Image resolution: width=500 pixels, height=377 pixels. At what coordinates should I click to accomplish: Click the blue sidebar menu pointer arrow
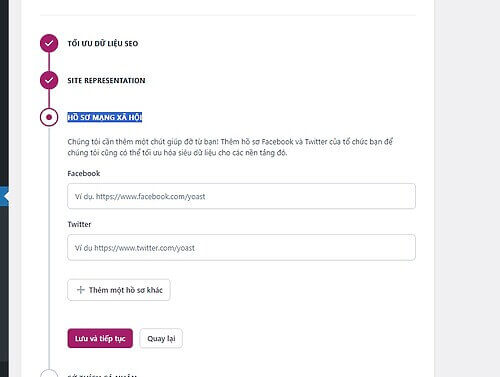5,196
